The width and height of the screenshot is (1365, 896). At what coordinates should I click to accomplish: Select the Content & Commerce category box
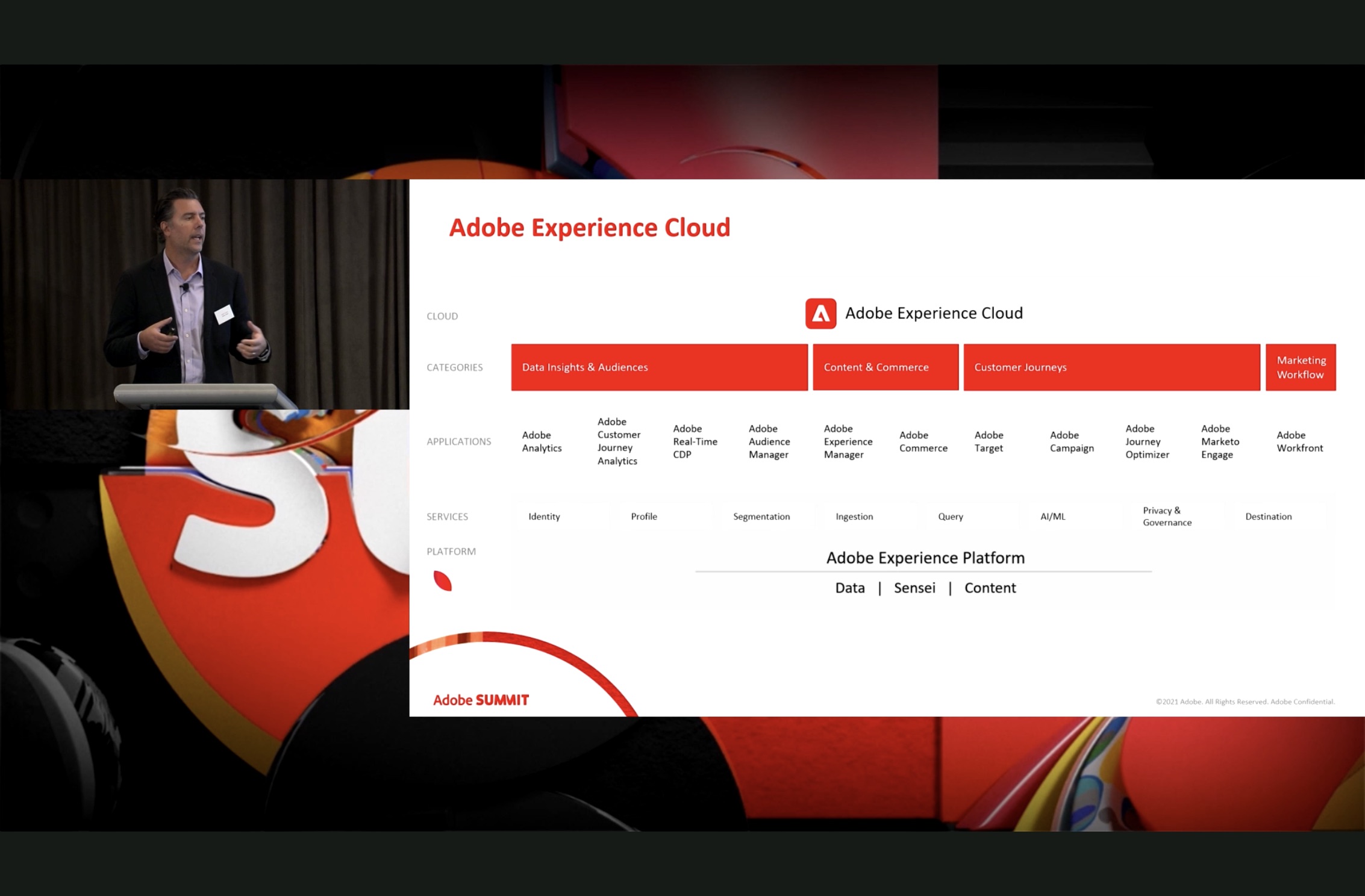click(886, 367)
